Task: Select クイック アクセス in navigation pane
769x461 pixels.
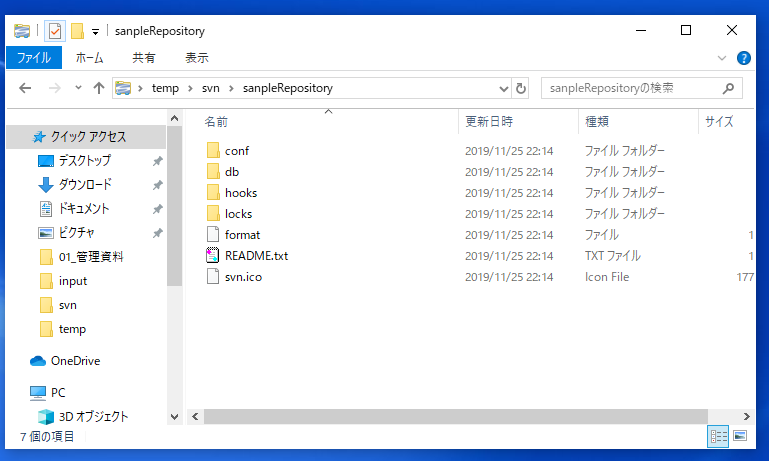Action: click(86, 136)
